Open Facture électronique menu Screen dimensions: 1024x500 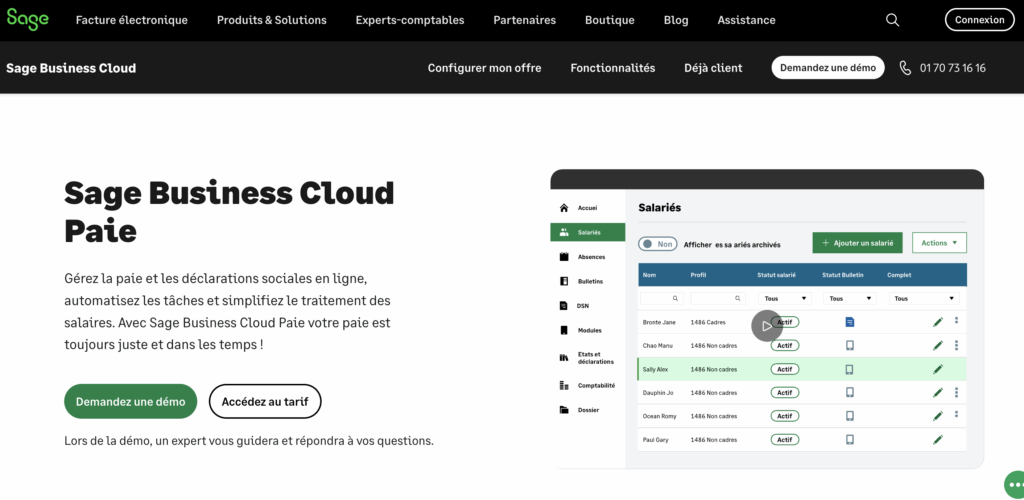point(131,20)
